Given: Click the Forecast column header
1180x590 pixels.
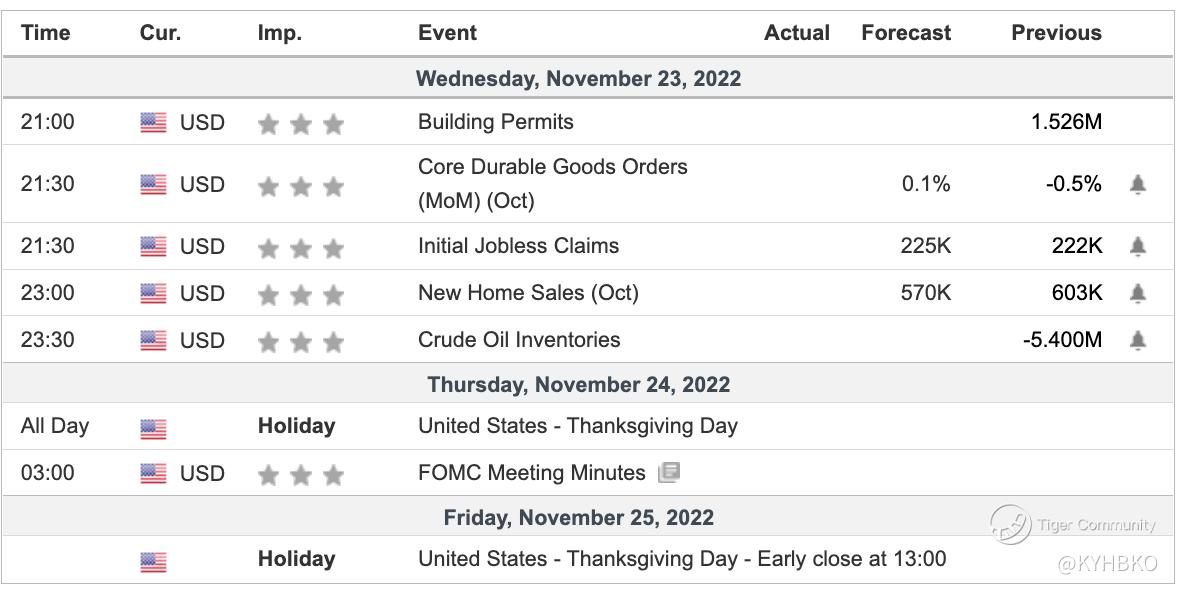Looking at the screenshot, I should coord(906,33).
